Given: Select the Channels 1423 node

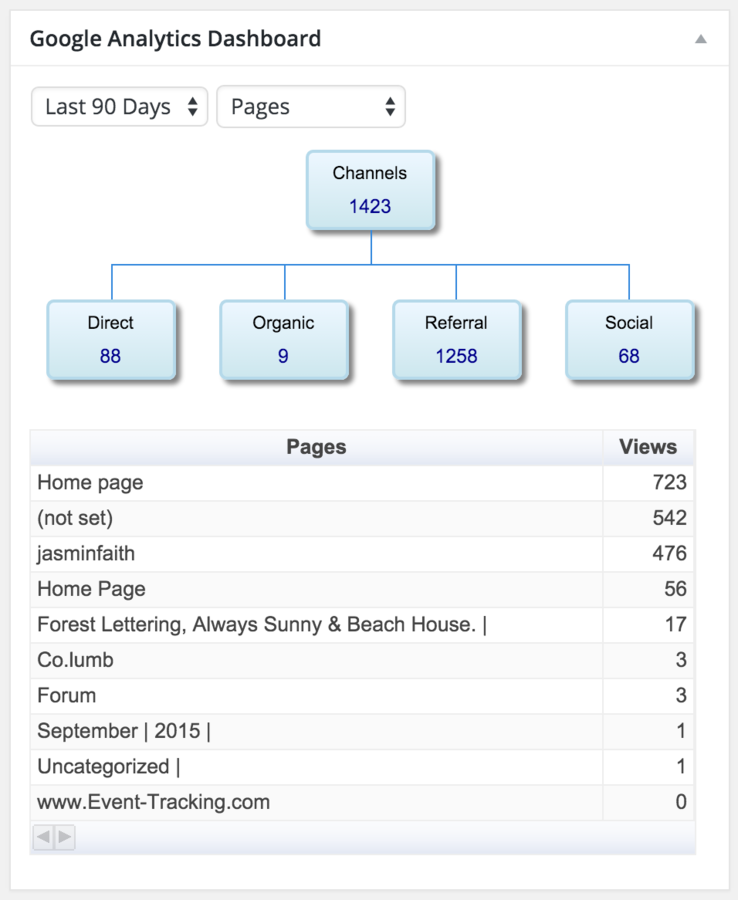Looking at the screenshot, I should tap(370, 190).
